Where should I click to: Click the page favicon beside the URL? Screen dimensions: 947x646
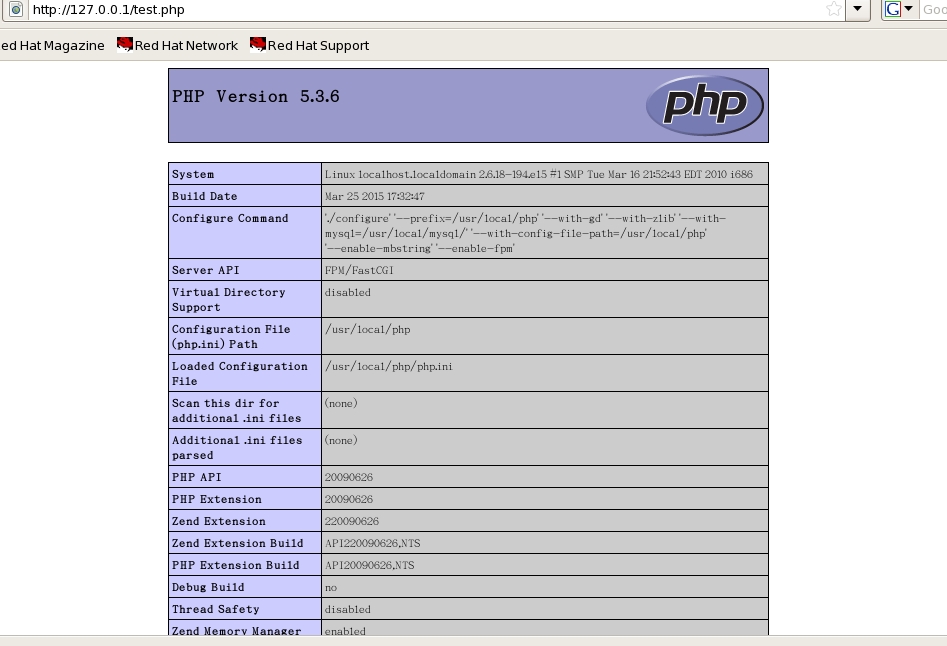click(x=16, y=9)
